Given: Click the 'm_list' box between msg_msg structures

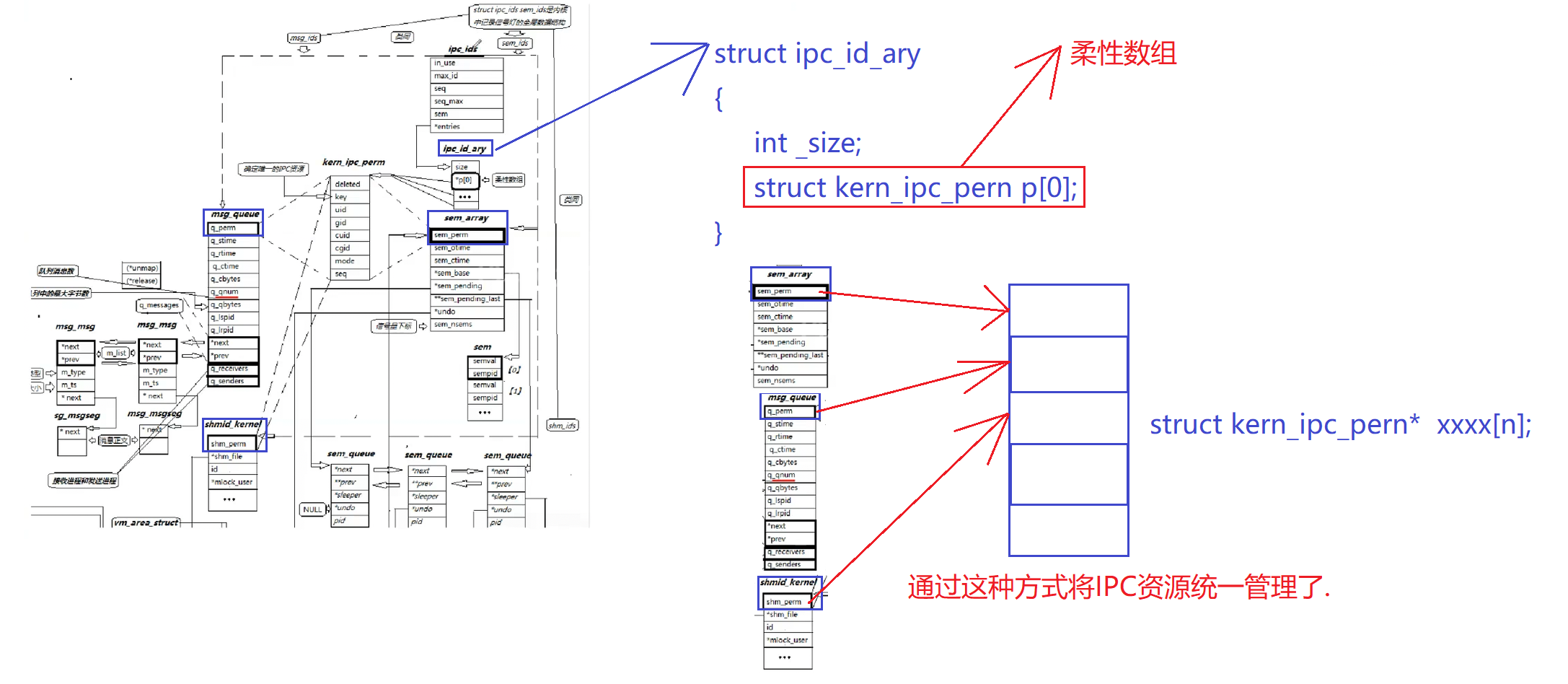Looking at the screenshot, I should 116,353.
